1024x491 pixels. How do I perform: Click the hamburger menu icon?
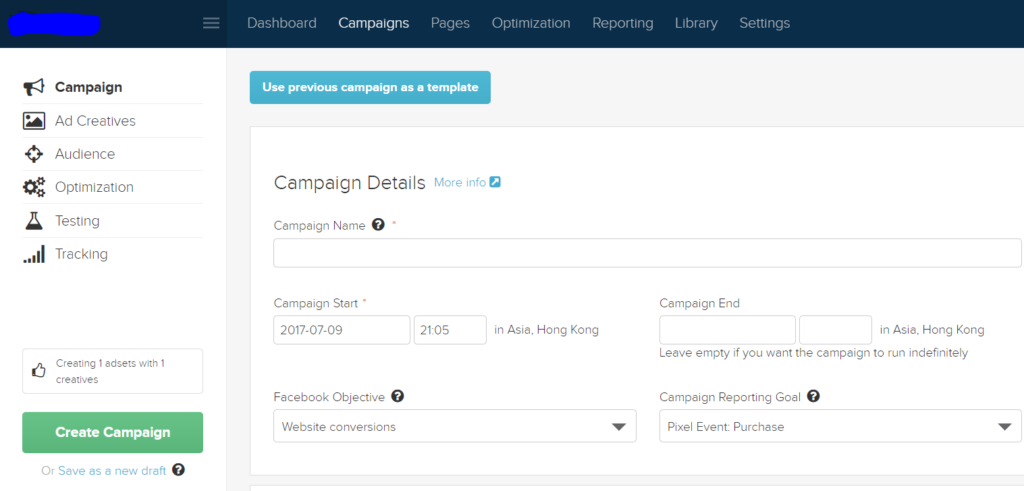(211, 24)
